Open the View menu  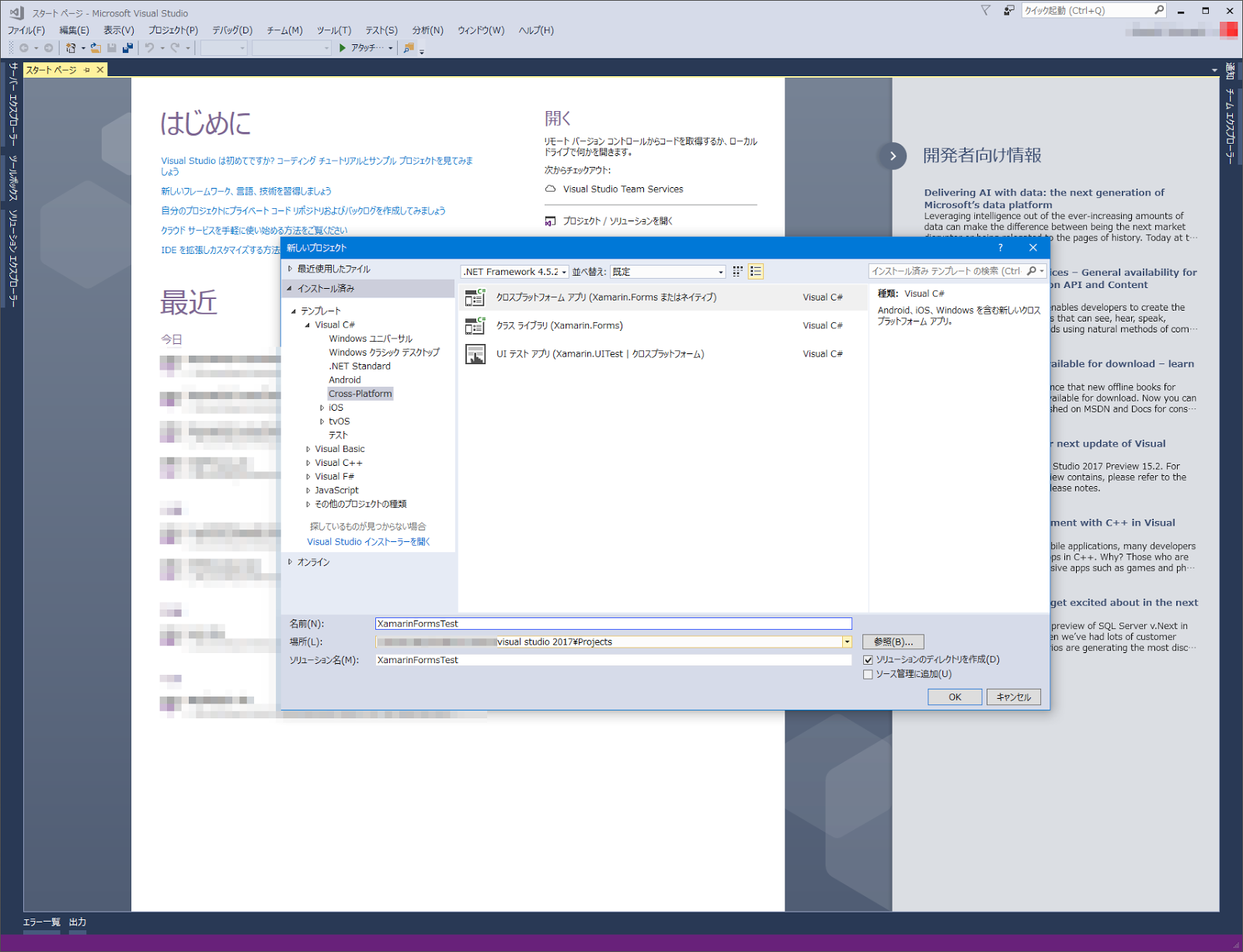(x=119, y=30)
